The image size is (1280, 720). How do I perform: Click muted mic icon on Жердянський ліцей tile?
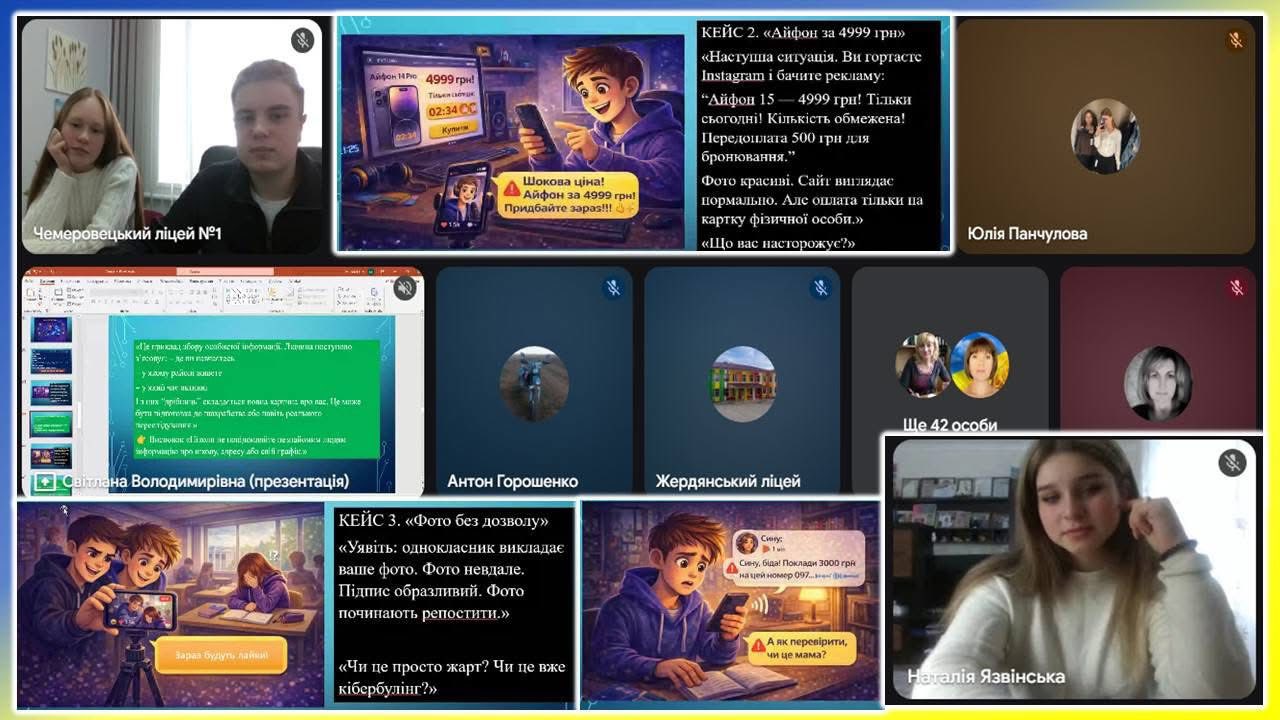tap(821, 288)
